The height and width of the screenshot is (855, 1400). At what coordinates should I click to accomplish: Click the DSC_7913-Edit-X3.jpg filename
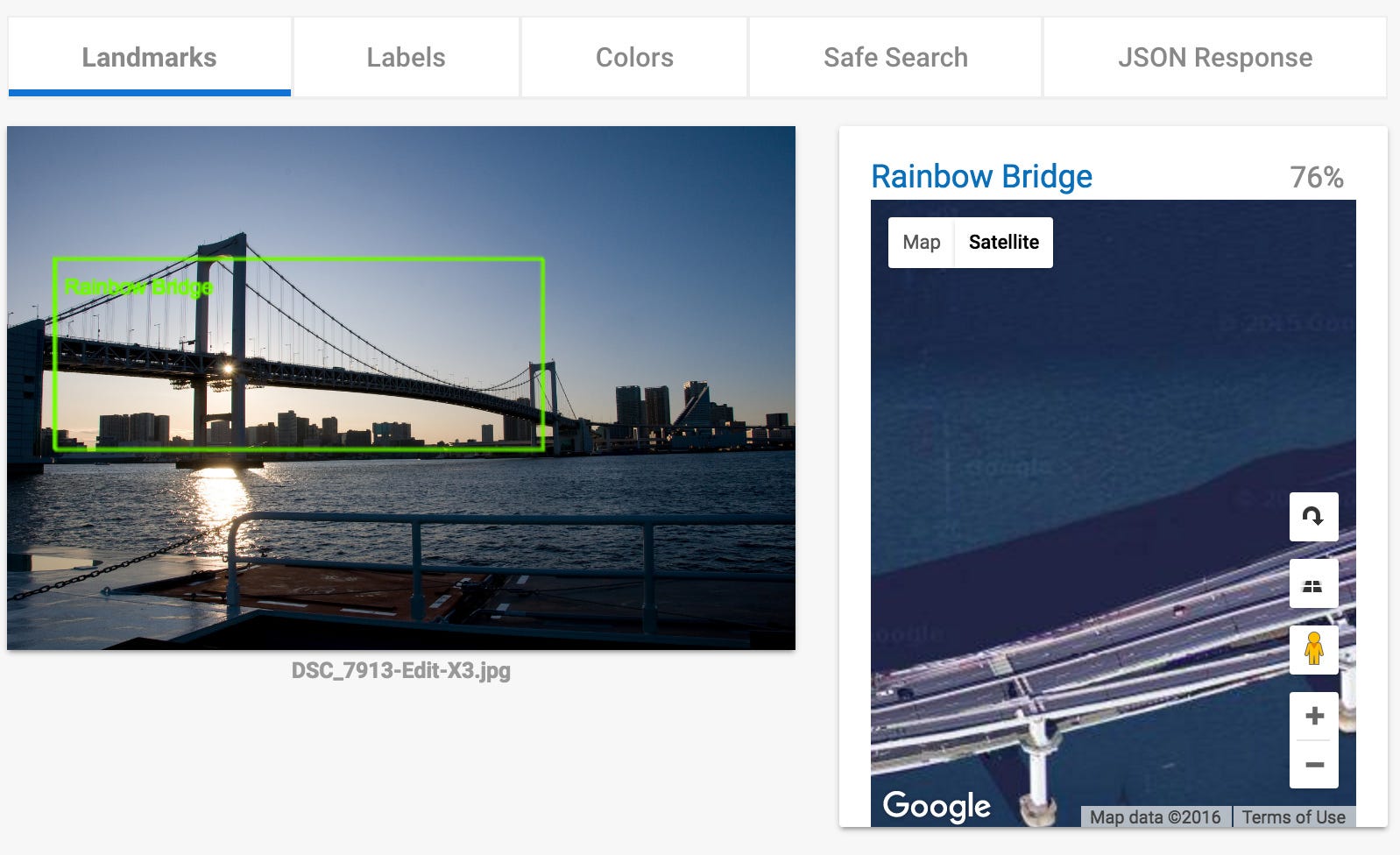coord(400,671)
